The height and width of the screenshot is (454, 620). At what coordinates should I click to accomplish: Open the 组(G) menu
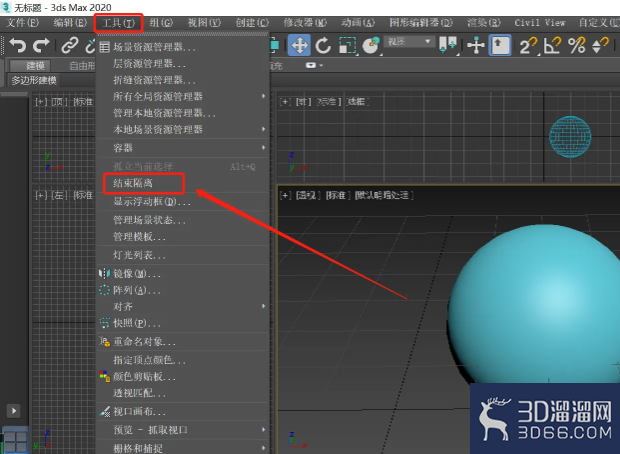161,23
